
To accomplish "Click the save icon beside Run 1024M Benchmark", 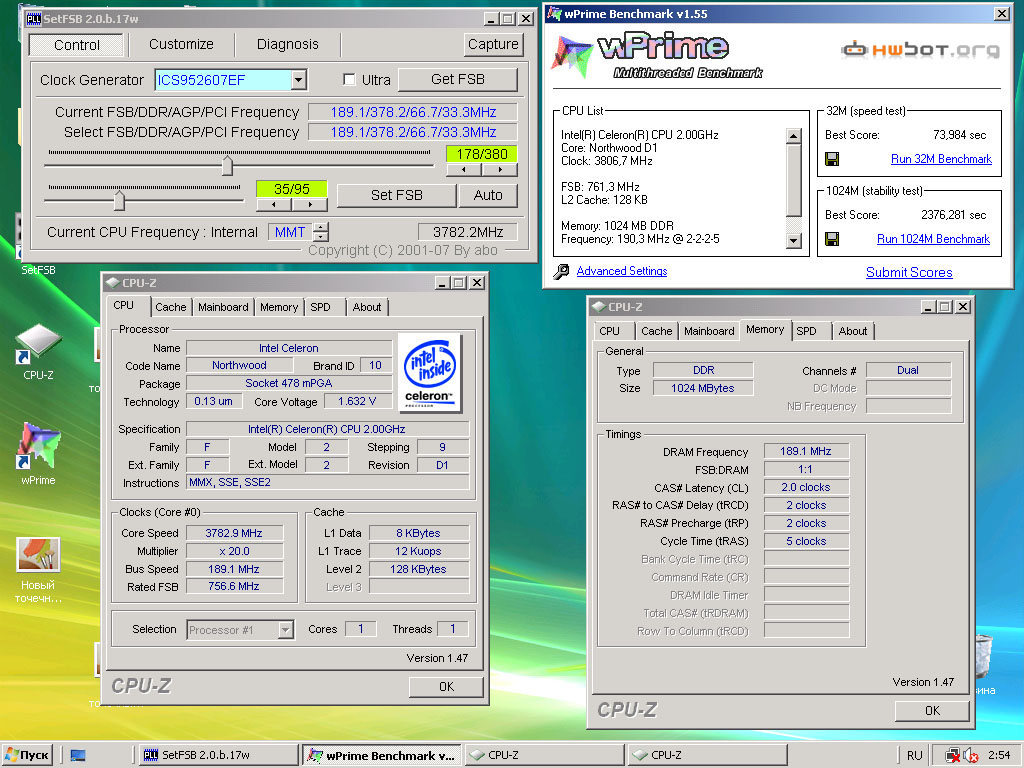I will [x=832, y=239].
